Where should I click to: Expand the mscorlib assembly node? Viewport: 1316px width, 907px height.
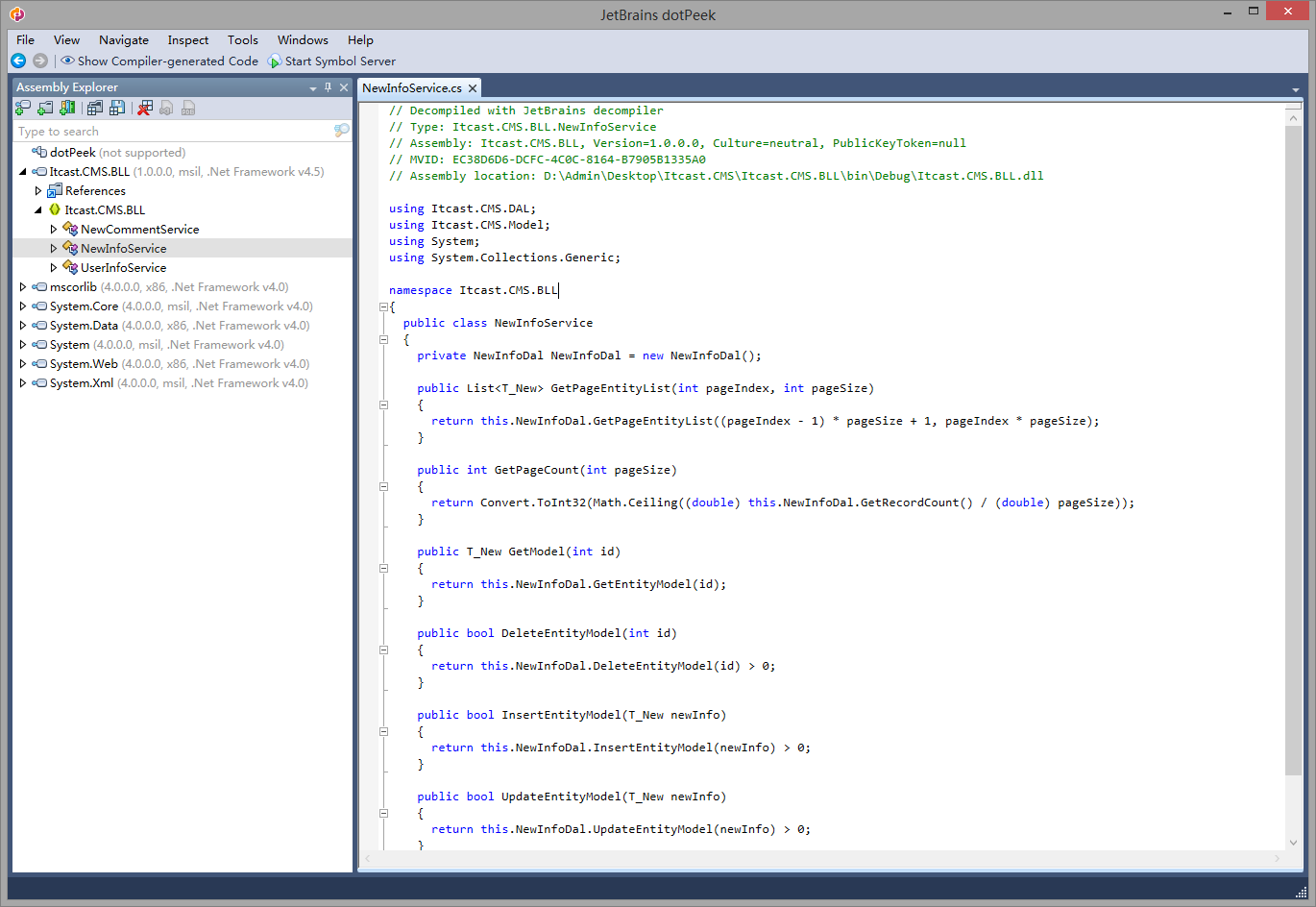pos(23,287)
